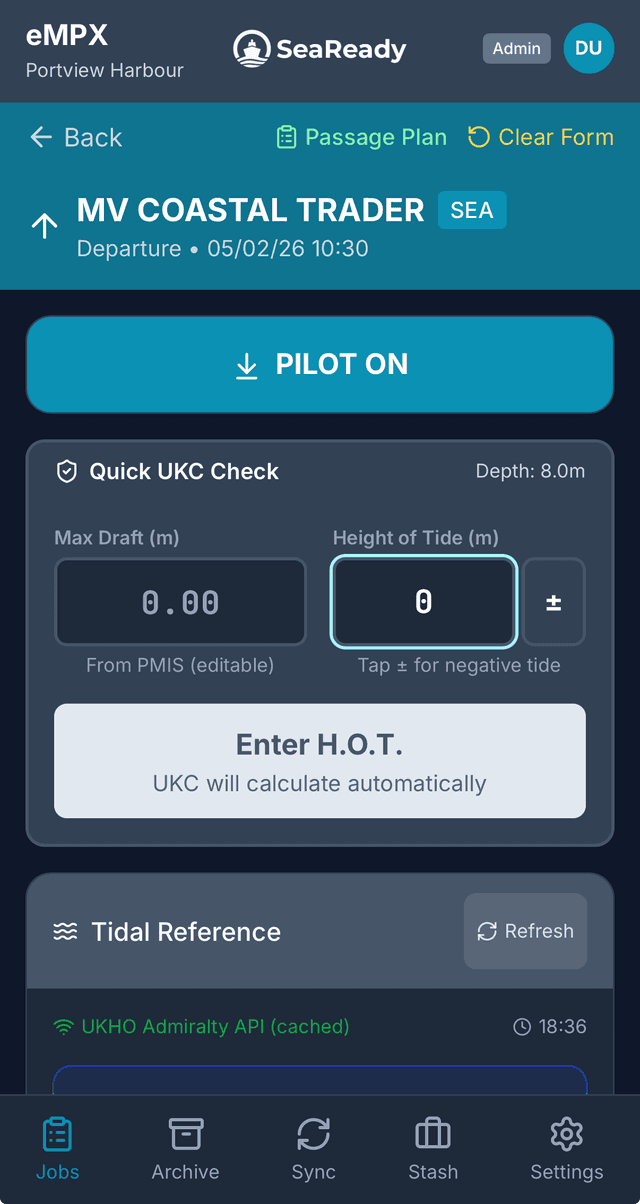The width and height of the screenshot is (640, 1204).
Task: Click the Clear Form reset icon
Action: click(480, 137)
